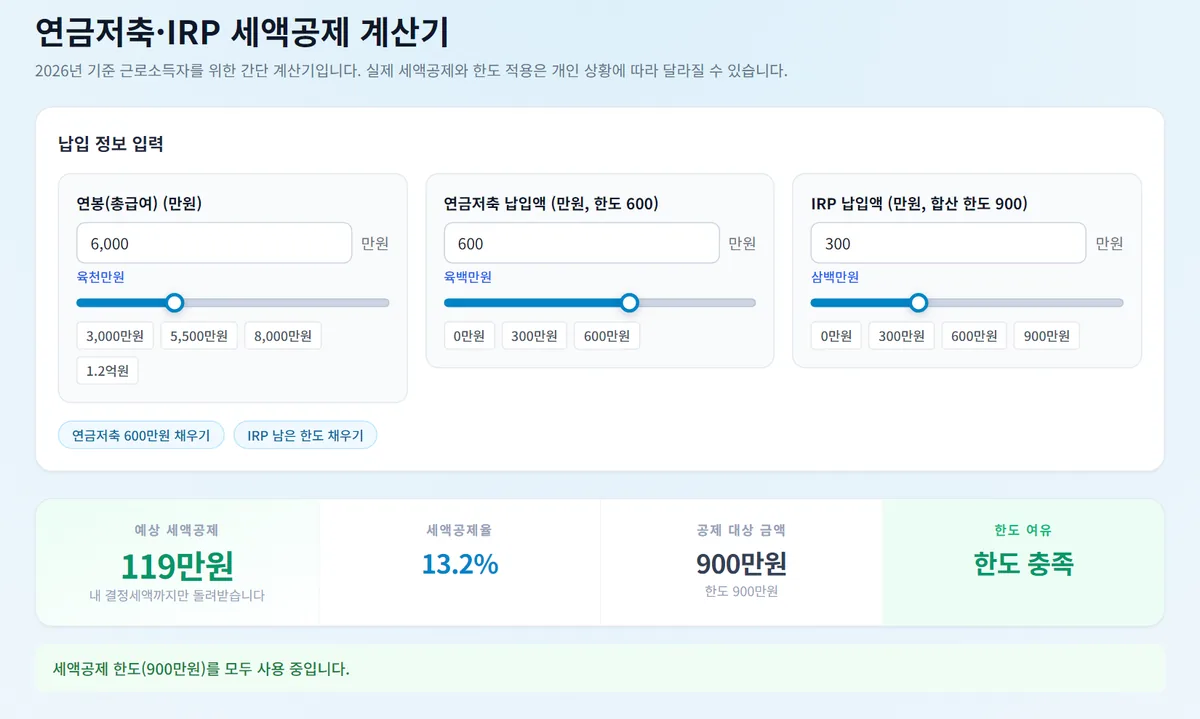This screenshot has width=1200, height=719.
Task: Select the 8,000만원 salary preset
Action: [283, 336]
